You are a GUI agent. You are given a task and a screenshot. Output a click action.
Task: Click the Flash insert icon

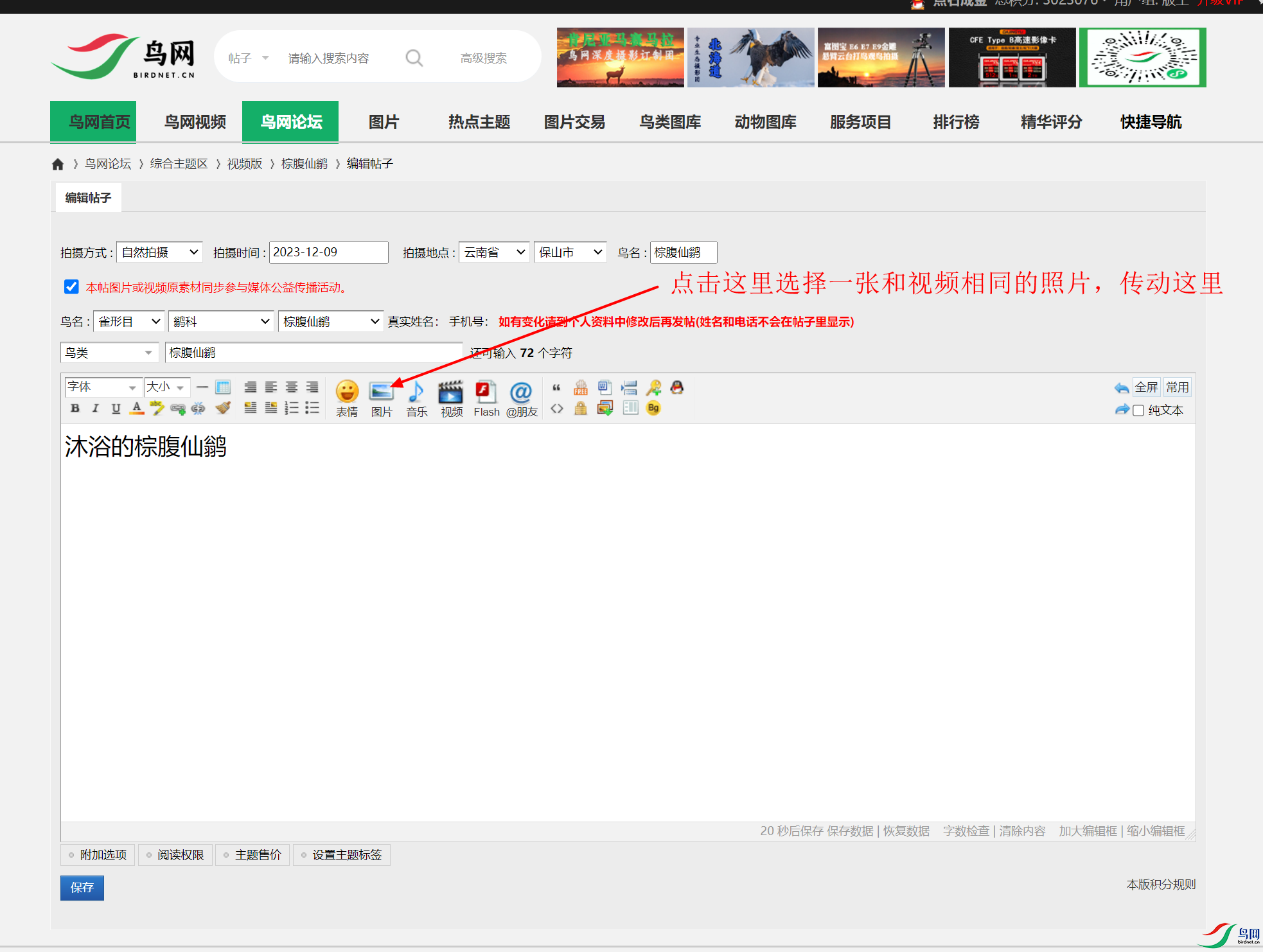(486, 391)
